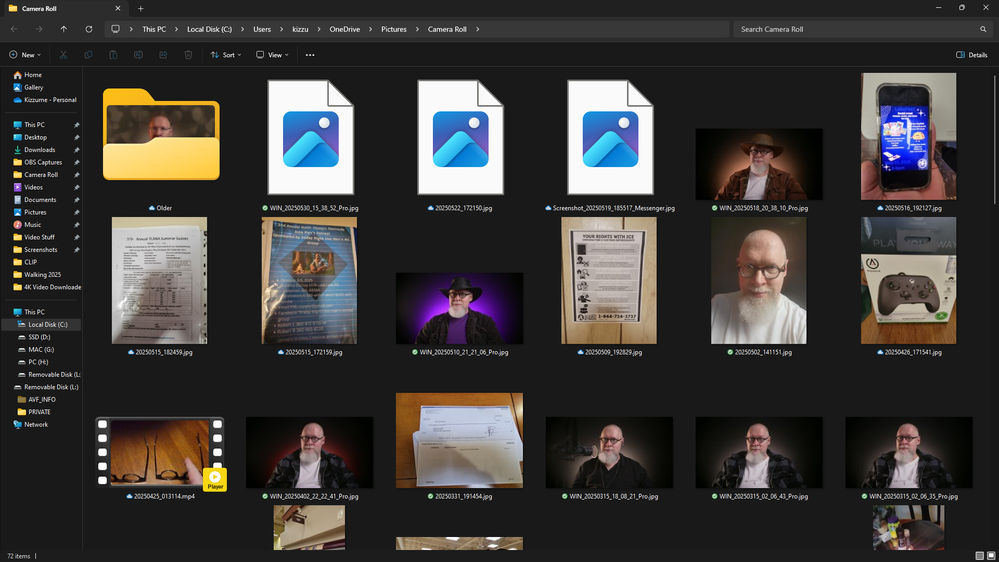999x562 pixels.
Task: Open the See more ellipsis menu
Action: click(x=310, y=55)
